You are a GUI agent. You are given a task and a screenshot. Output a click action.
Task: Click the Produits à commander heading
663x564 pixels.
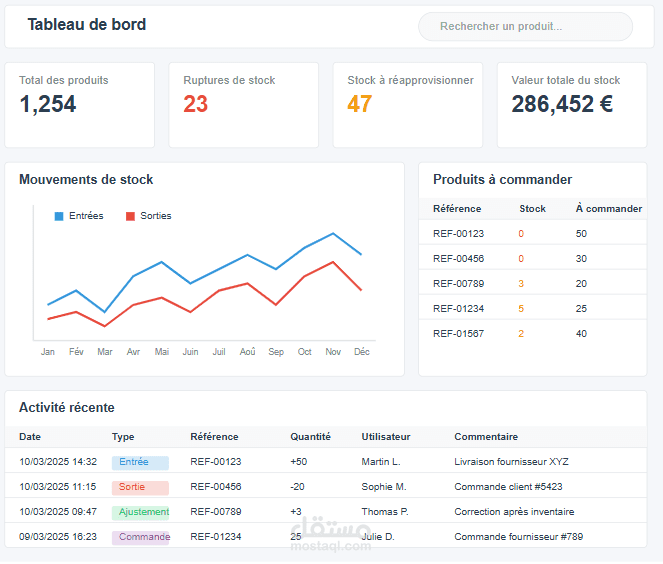point(502,180)
